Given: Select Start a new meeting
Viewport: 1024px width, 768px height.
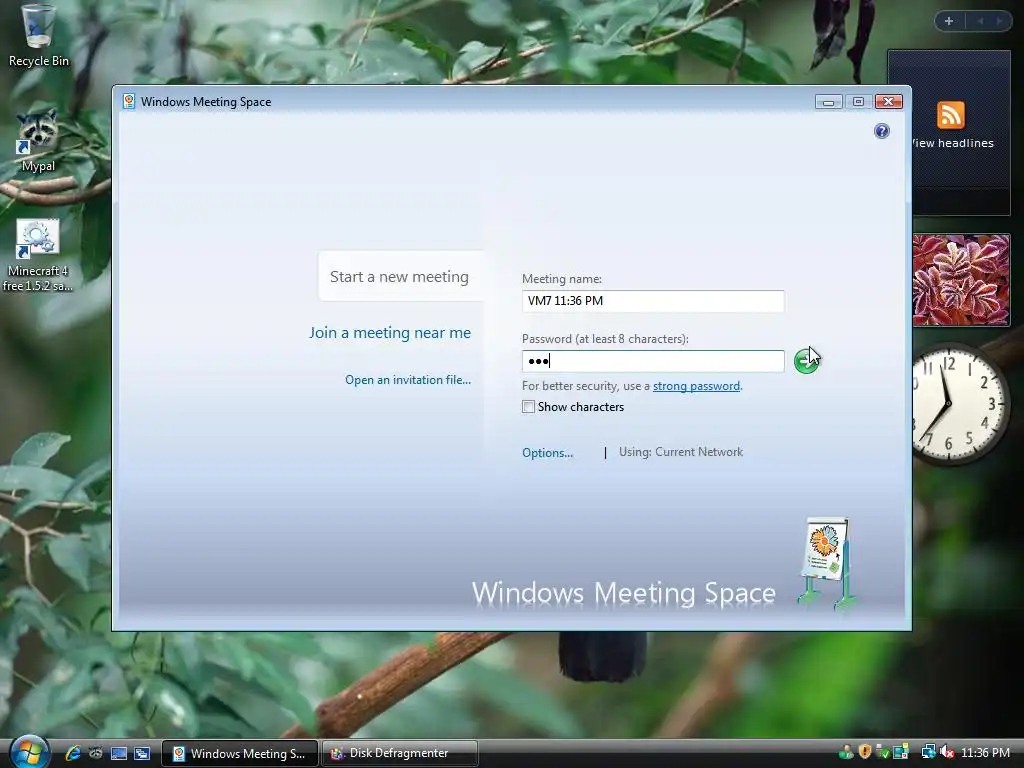Looking at the screenshot, I should [x=399, y=277].
